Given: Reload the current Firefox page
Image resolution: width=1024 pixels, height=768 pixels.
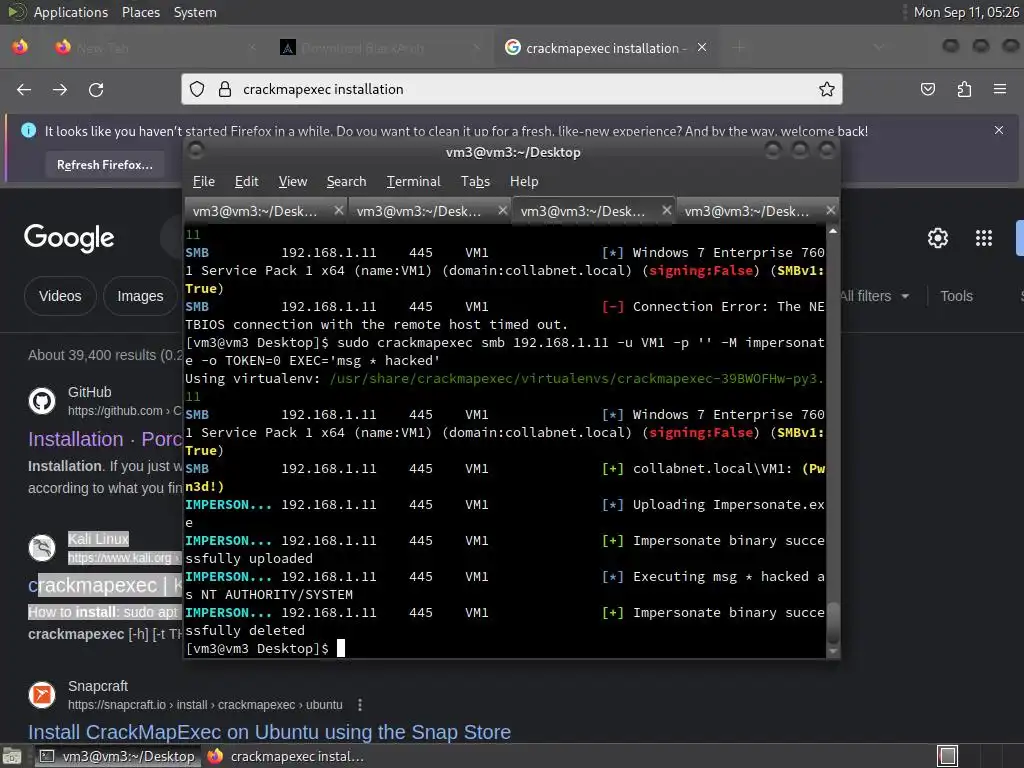Looking at the screenshot, I should pyautogui.click(x=96, y=89).
